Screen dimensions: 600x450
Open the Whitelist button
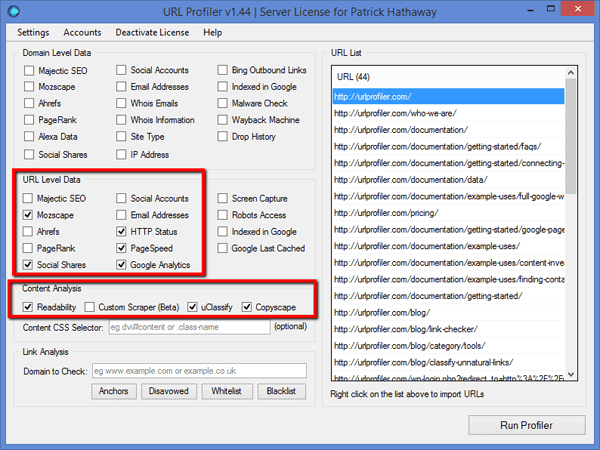click(x=227, y=391)
